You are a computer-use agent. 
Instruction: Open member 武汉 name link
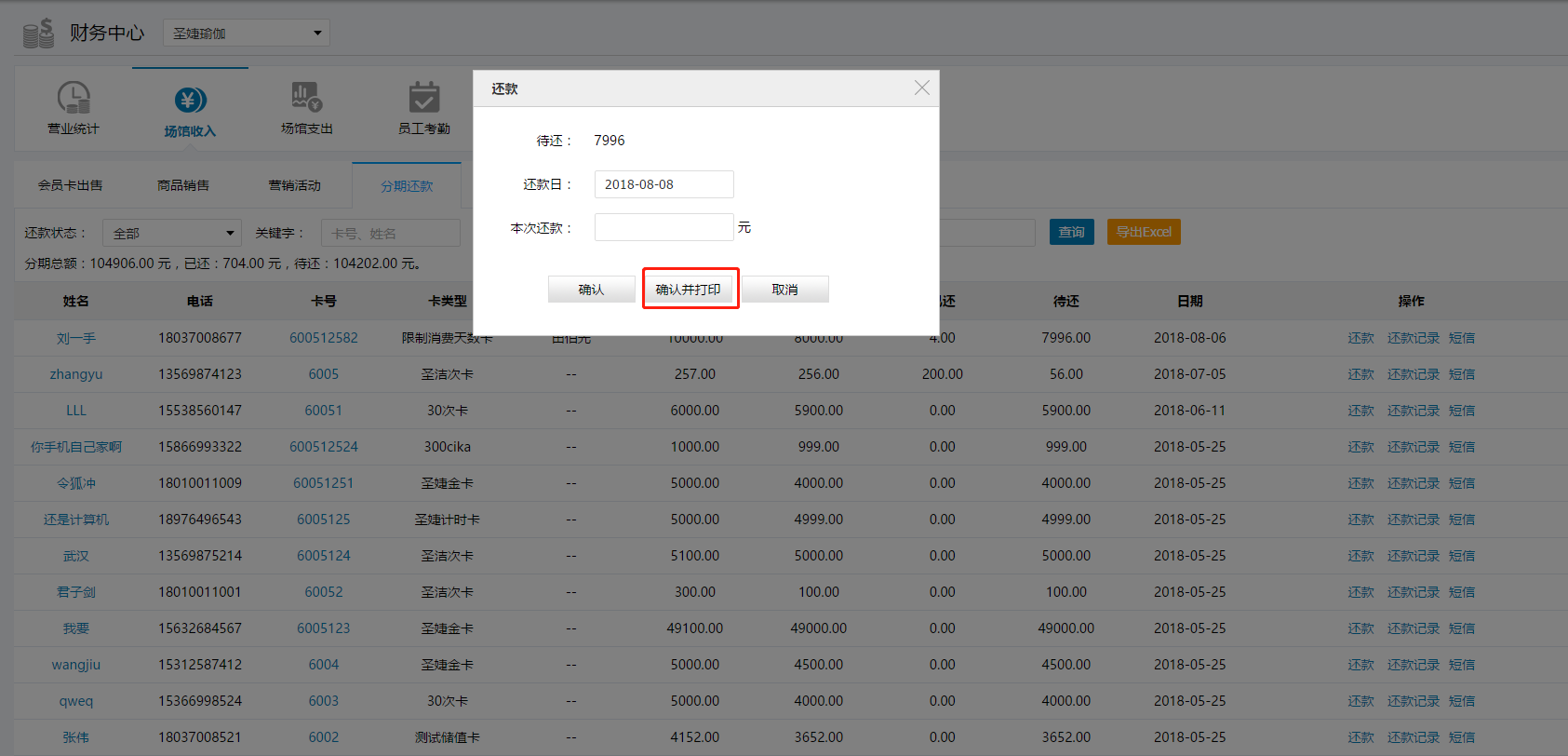point(76,556)
